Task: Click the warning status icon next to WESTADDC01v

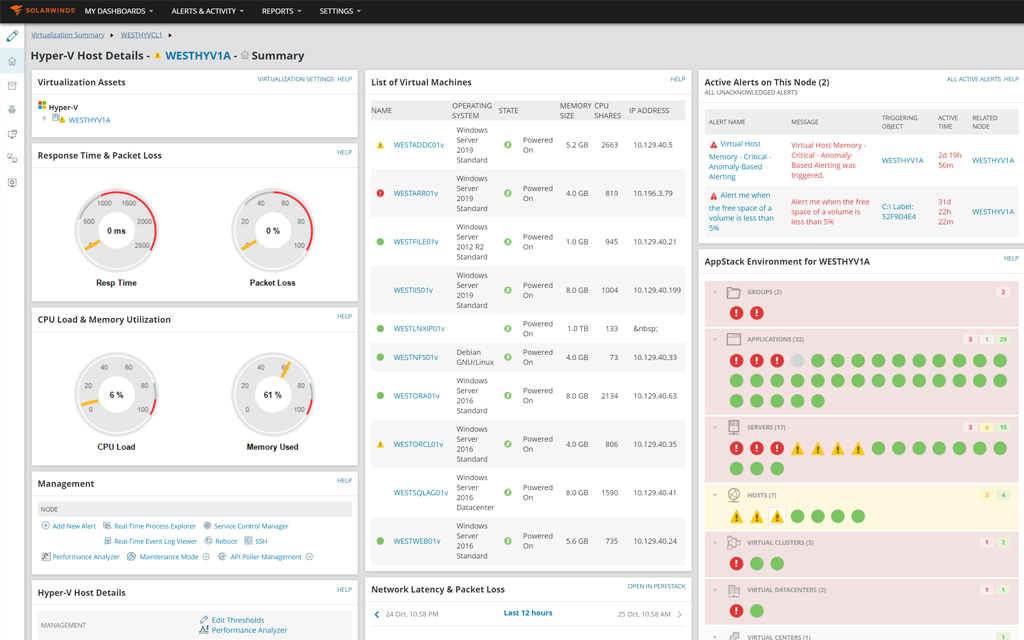Action: coord(377,144)
